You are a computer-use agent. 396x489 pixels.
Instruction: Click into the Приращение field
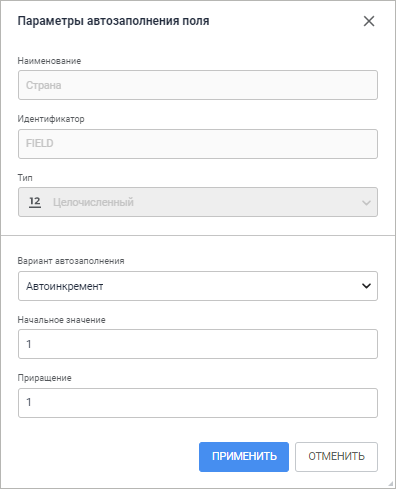[198, 403]
